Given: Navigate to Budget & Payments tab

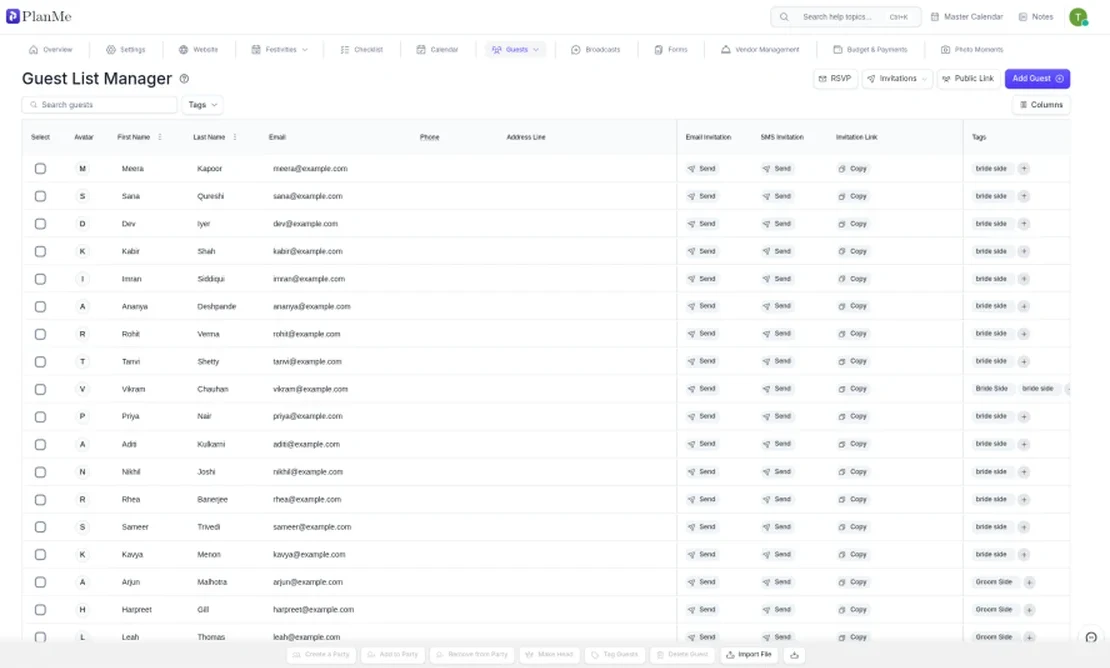Looking at the screenshot, I should pos(870,50).
